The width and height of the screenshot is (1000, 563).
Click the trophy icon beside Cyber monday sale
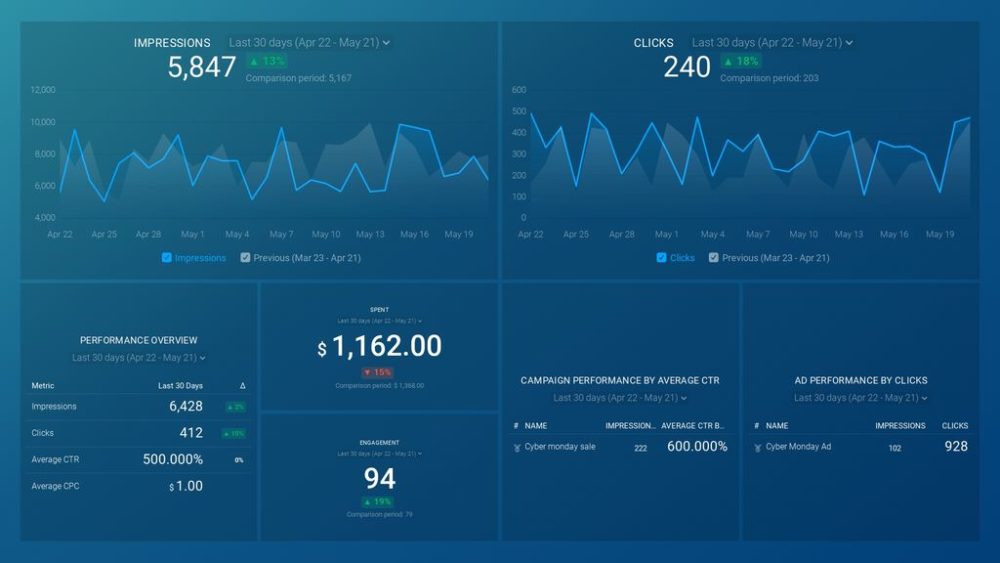[517, 448]
